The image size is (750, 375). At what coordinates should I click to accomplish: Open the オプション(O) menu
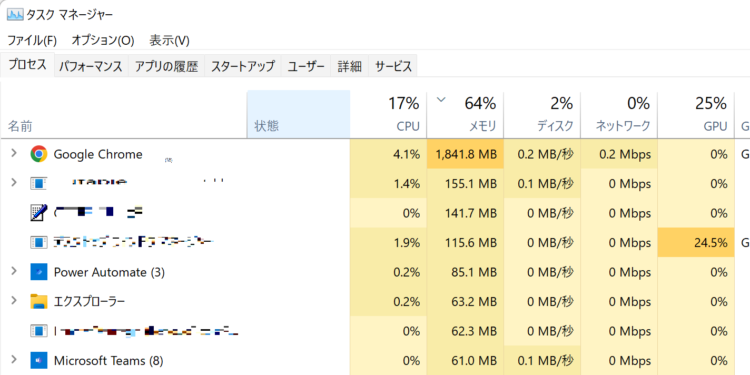pos(103,41)
